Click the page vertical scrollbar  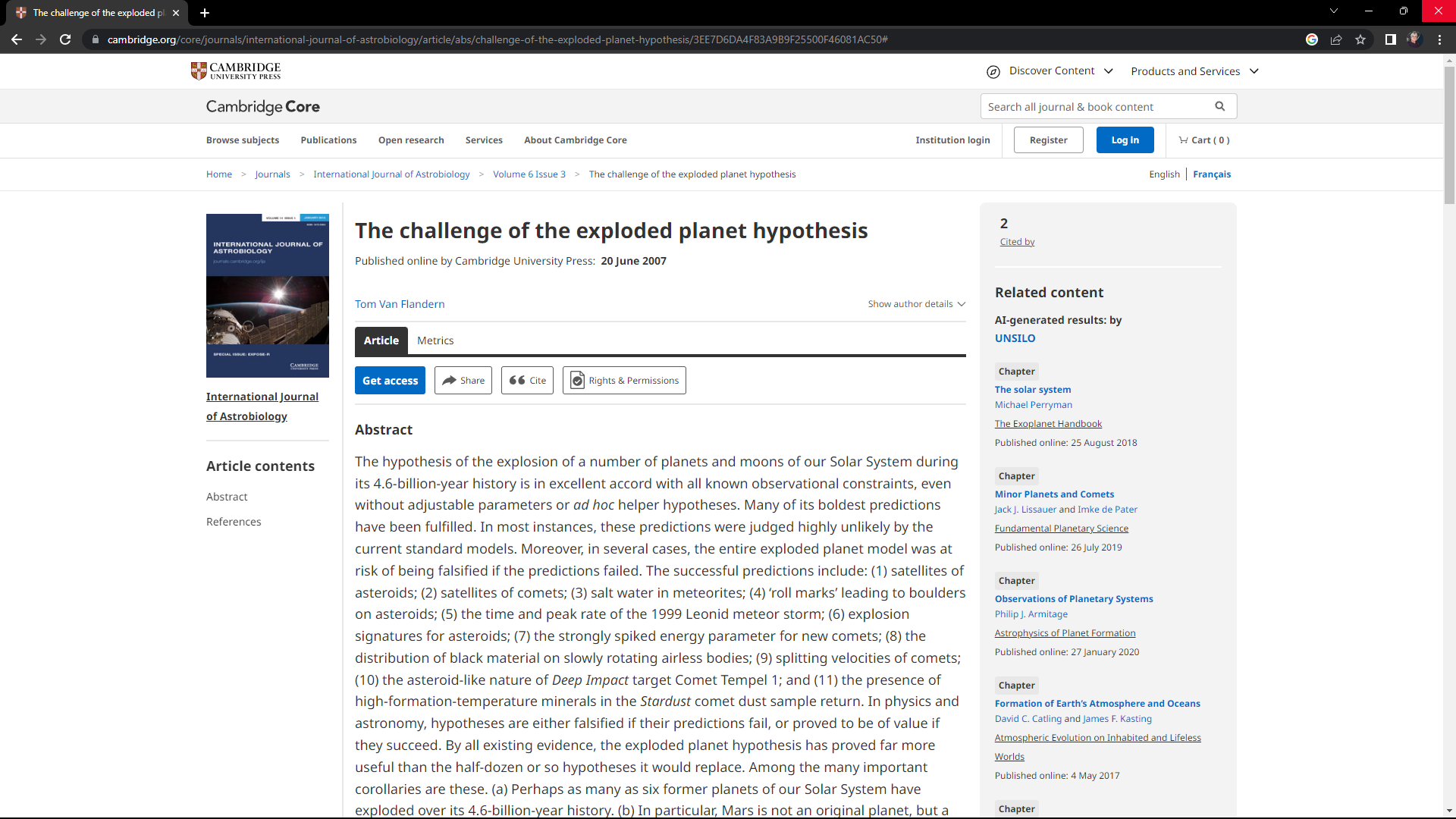pyautogui.click(x=1449, y=136)
